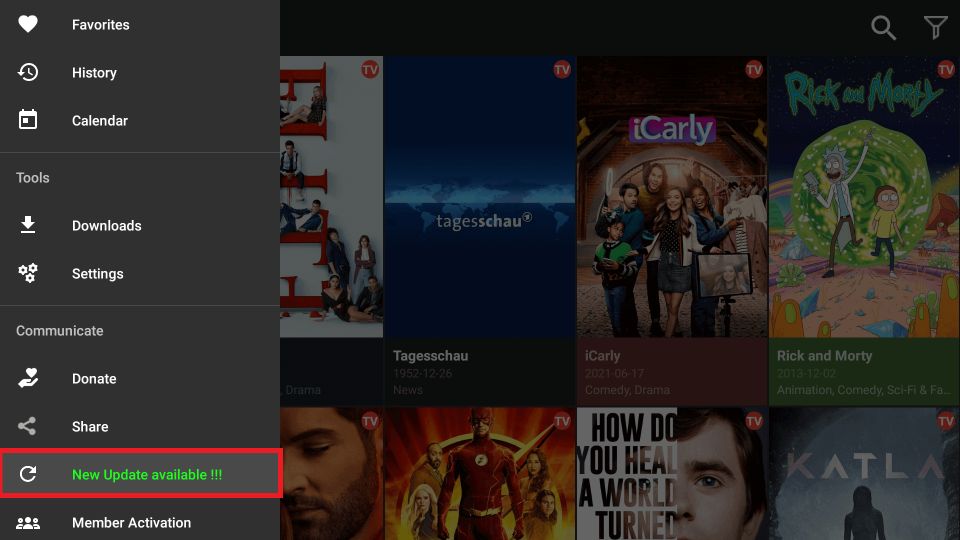
Task: Open the Rick and Morty poster
Action: pos(864,197)
